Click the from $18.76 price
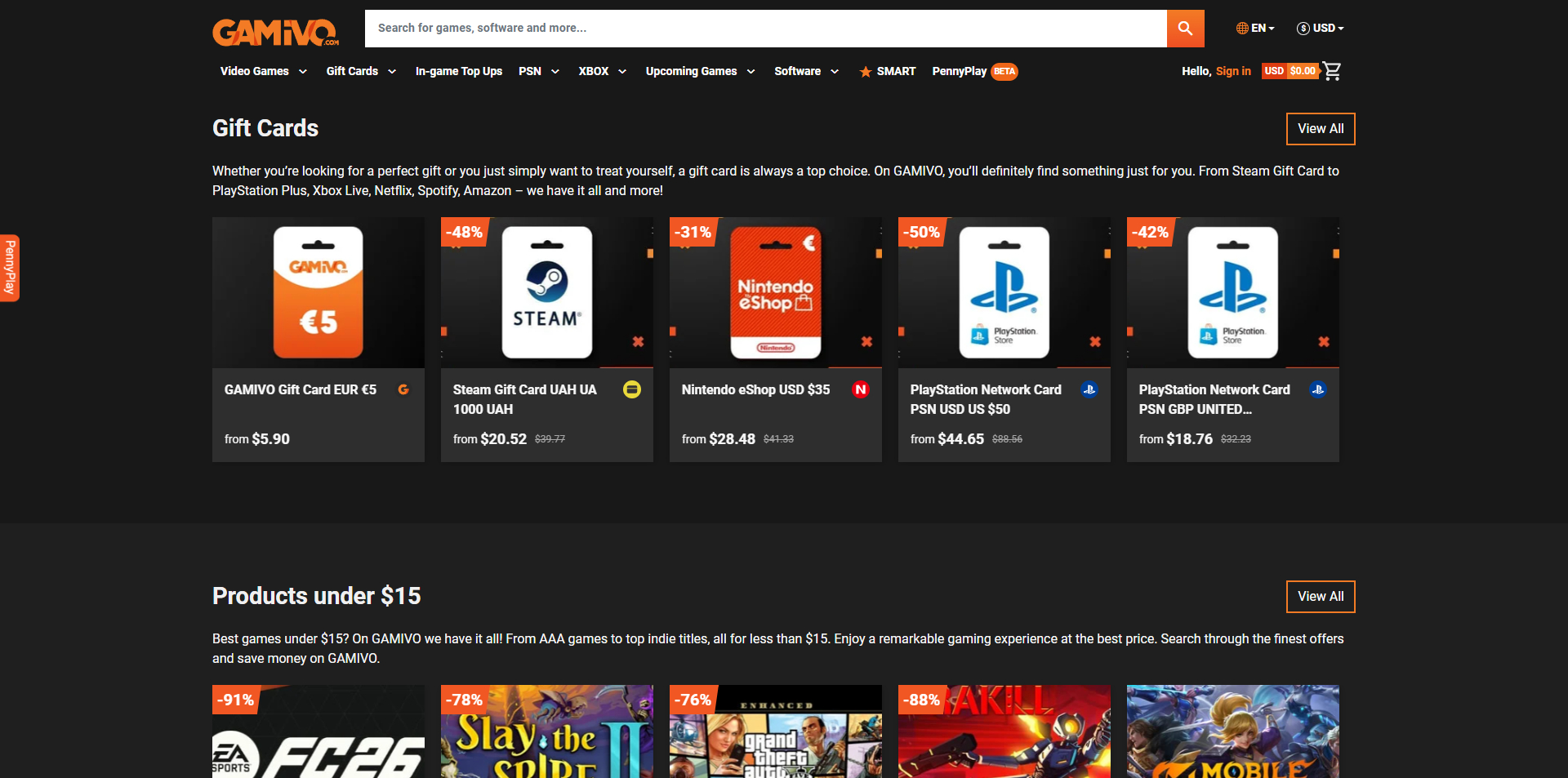1568x778 pixels. (1176, 439)
